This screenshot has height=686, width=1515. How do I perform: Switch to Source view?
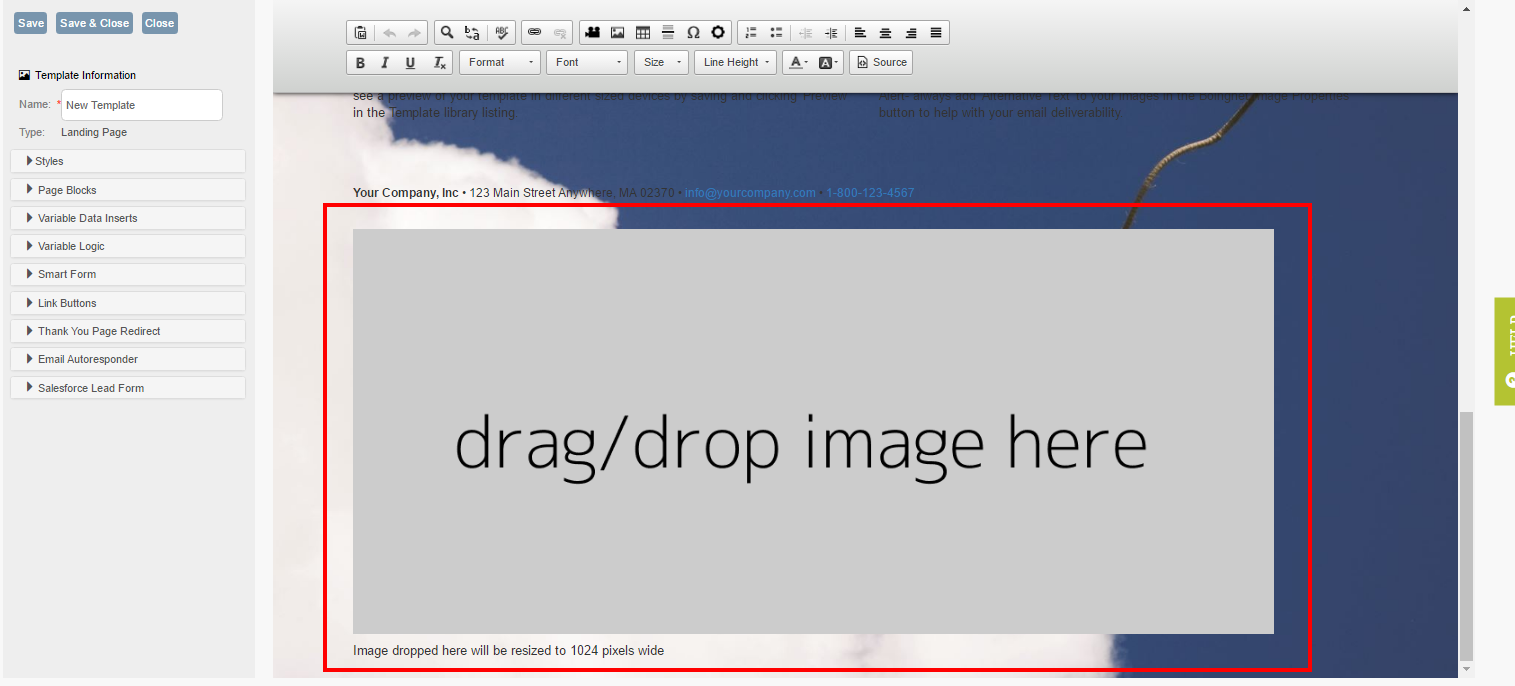pos(881,62)
